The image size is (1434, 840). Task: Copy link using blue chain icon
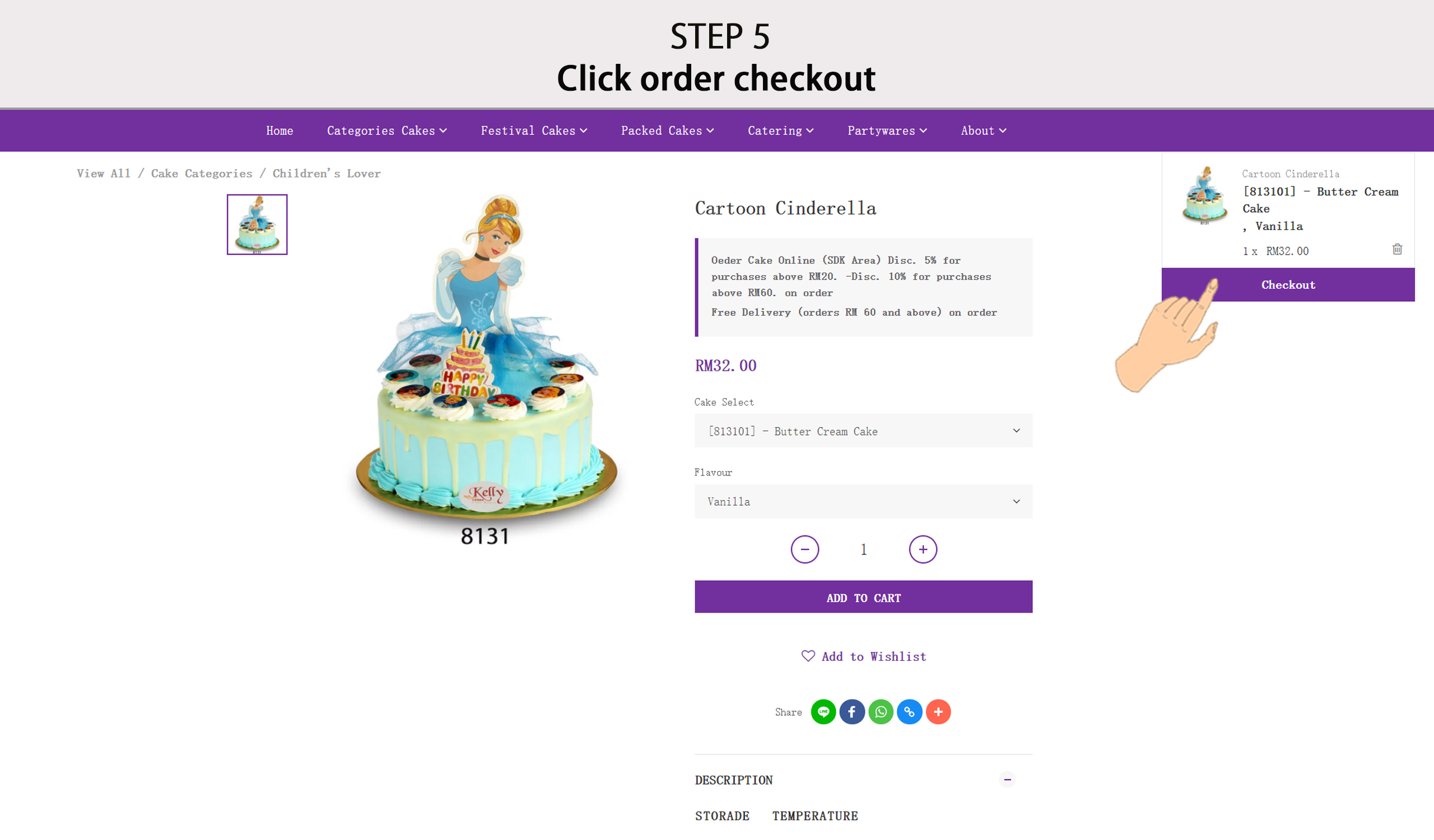909,711
